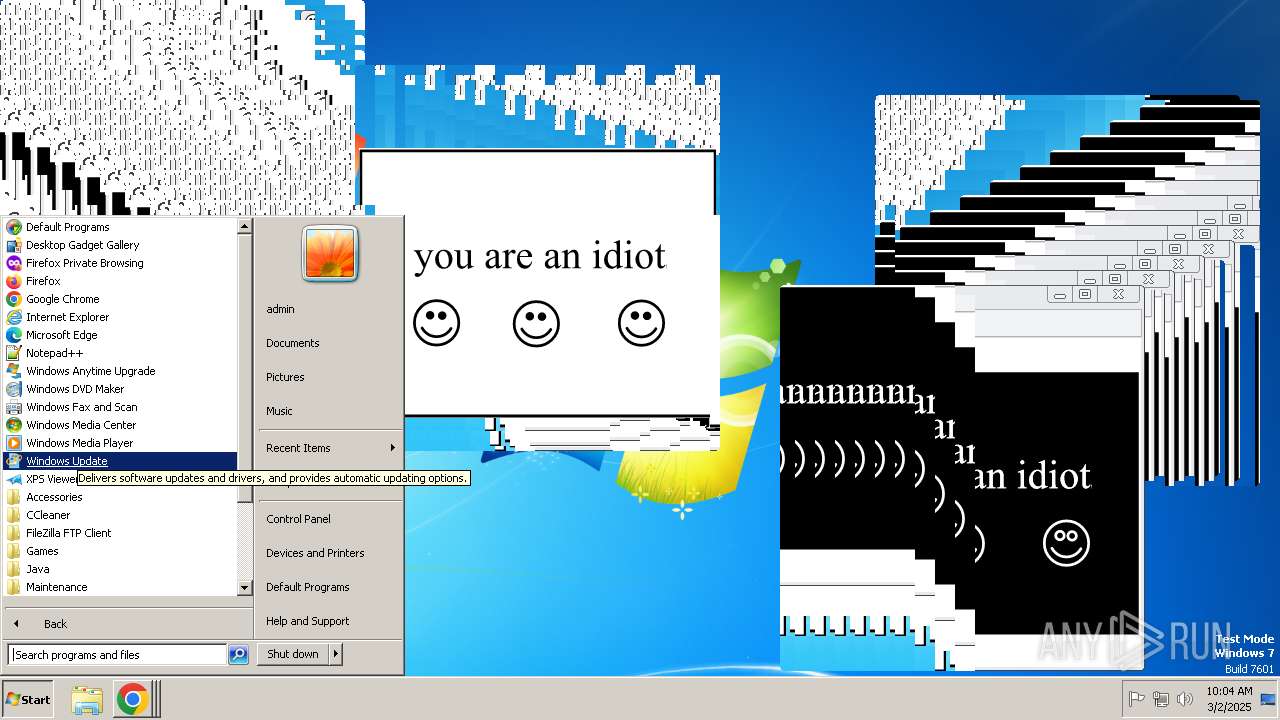This screenshot has height=720, width=1280.
Task: Launch Internet Explorer icon
Action: tap(14, 317)
